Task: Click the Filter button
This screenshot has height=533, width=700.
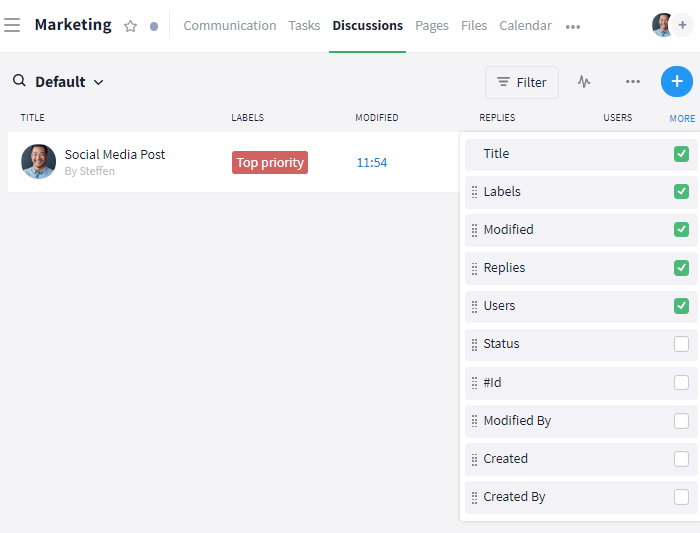Action: tap(521, 82)
